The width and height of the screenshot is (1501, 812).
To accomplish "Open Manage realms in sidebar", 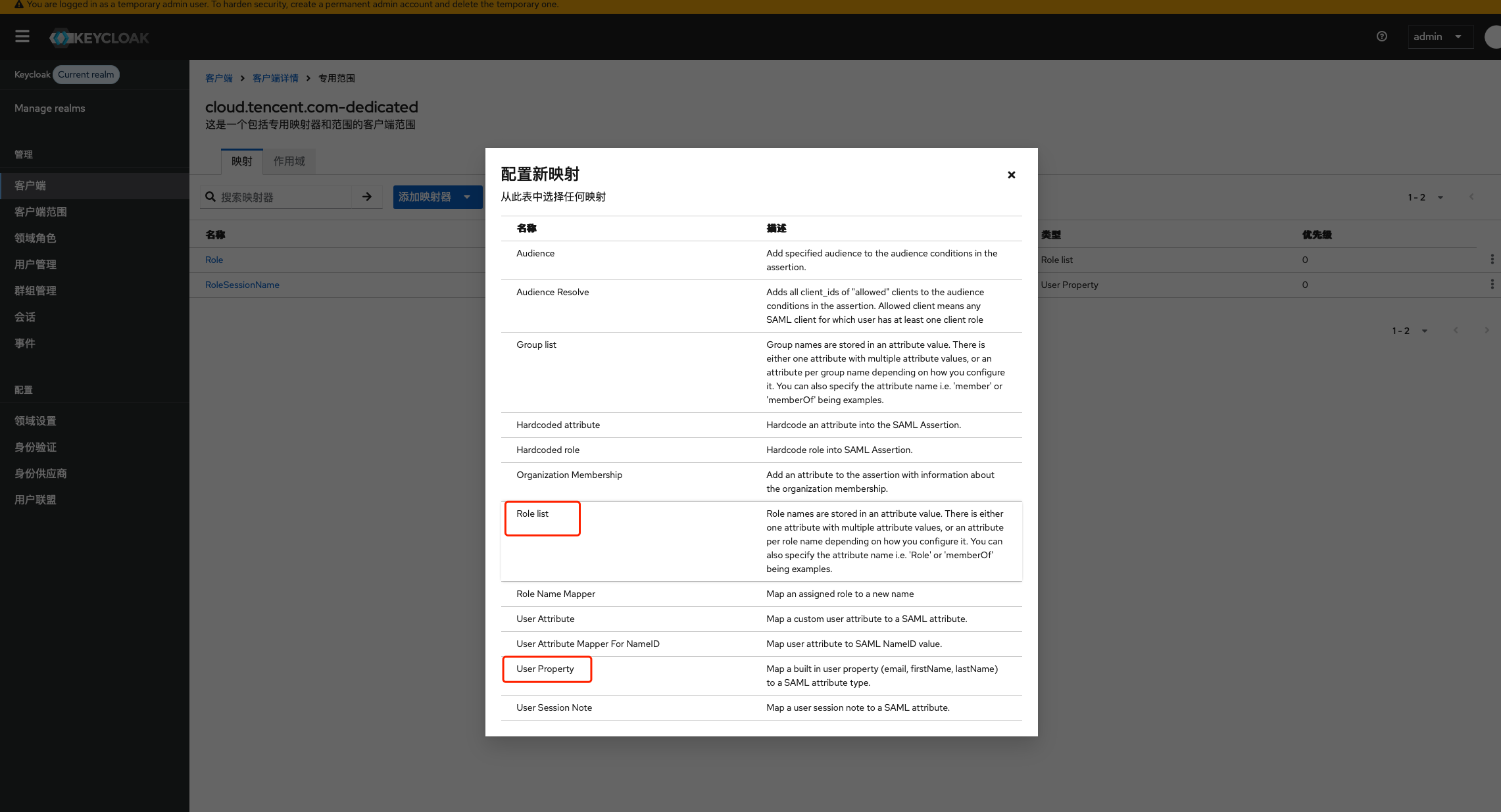I will click(x=50, y=108).
